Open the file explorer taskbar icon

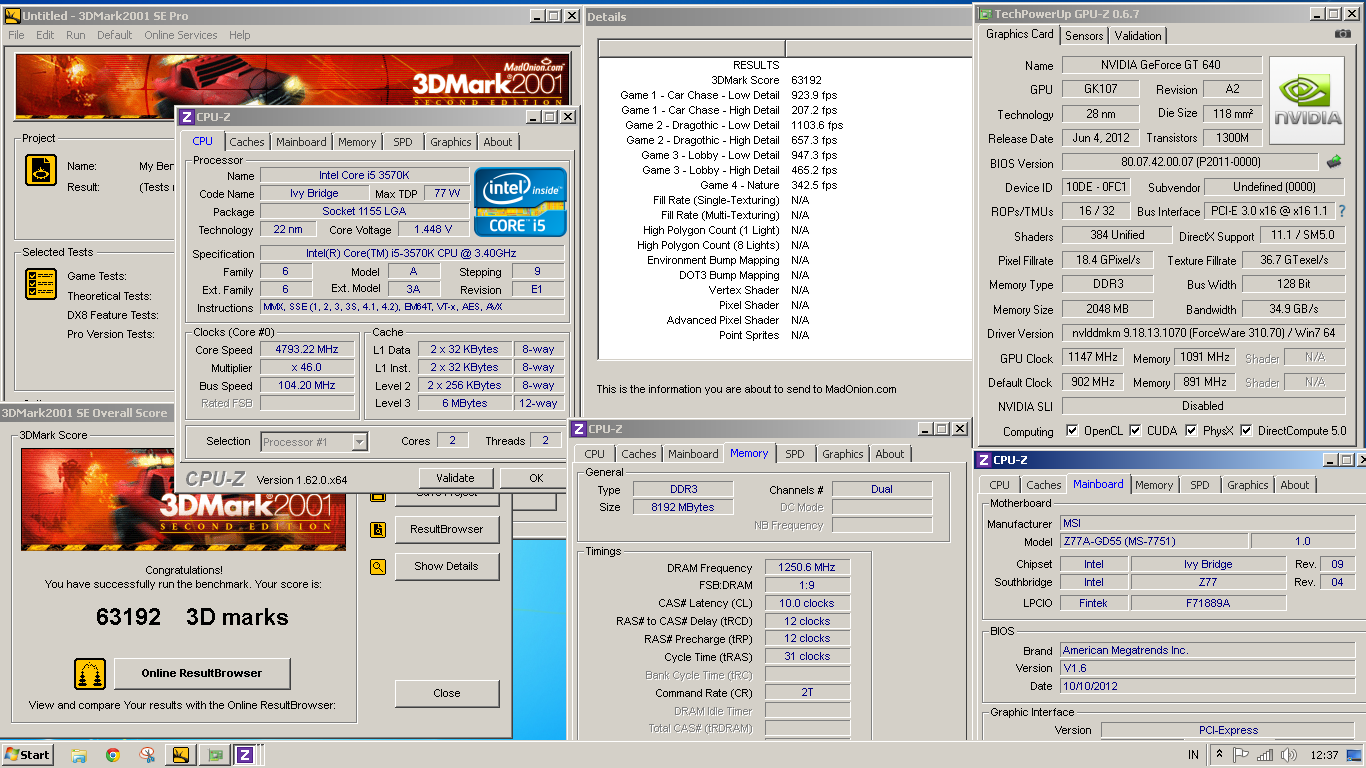tap(79, 755)
